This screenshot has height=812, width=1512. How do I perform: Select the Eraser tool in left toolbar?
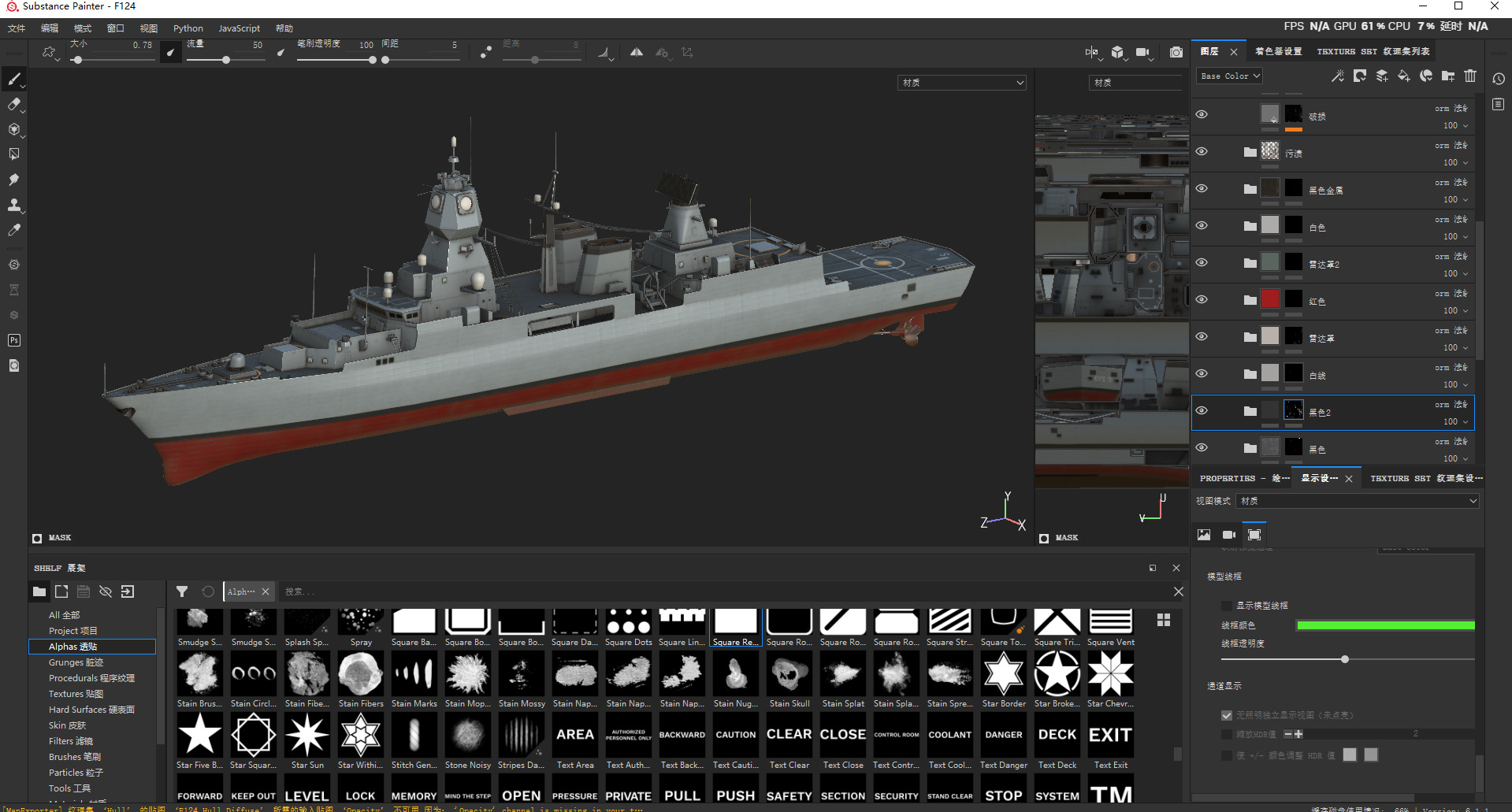click(x=14, y=104)
